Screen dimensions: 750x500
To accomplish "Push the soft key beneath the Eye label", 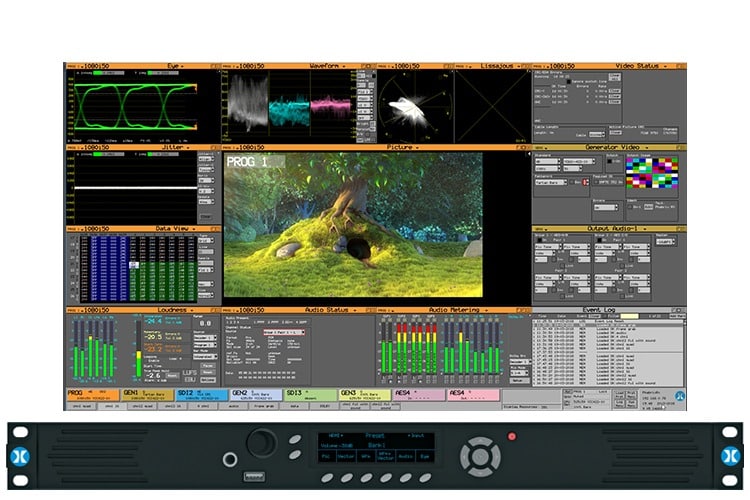I will (425, 478).
